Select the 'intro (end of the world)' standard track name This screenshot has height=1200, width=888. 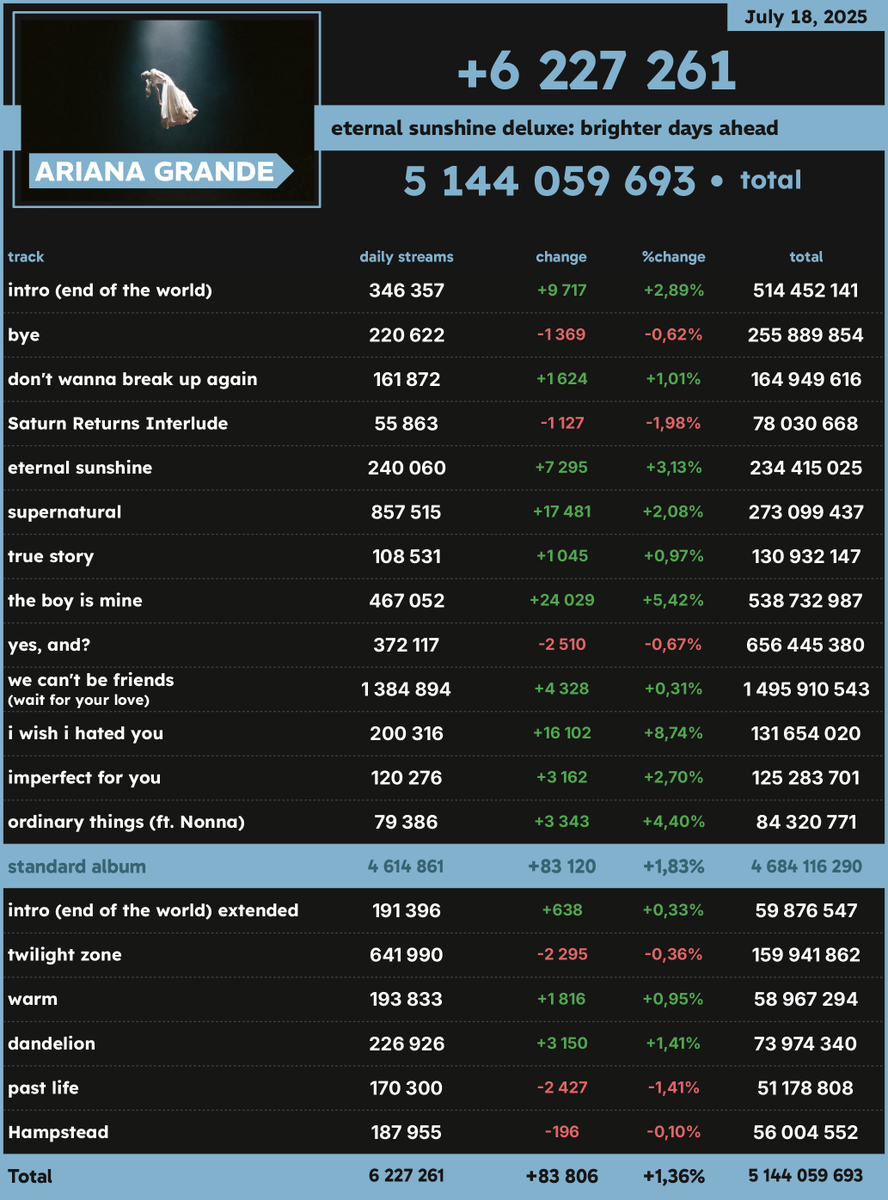point(110,291)
